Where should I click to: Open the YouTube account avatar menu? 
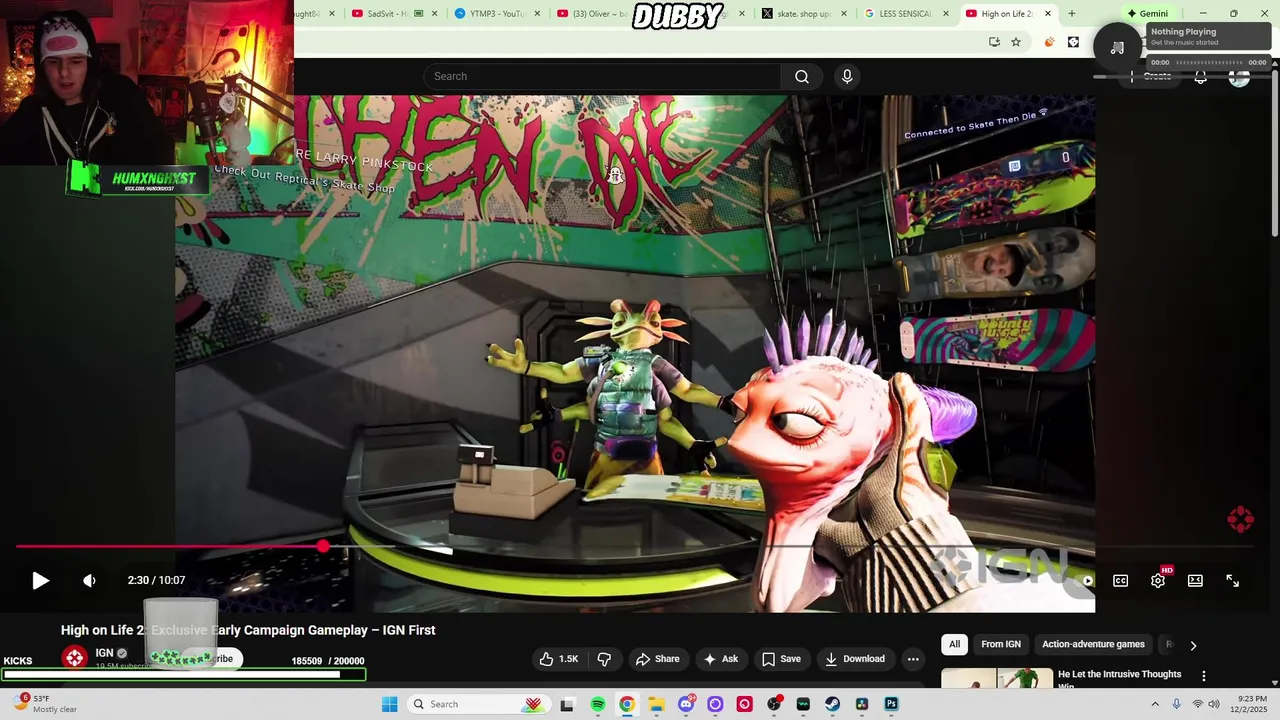pos(1239,77)
